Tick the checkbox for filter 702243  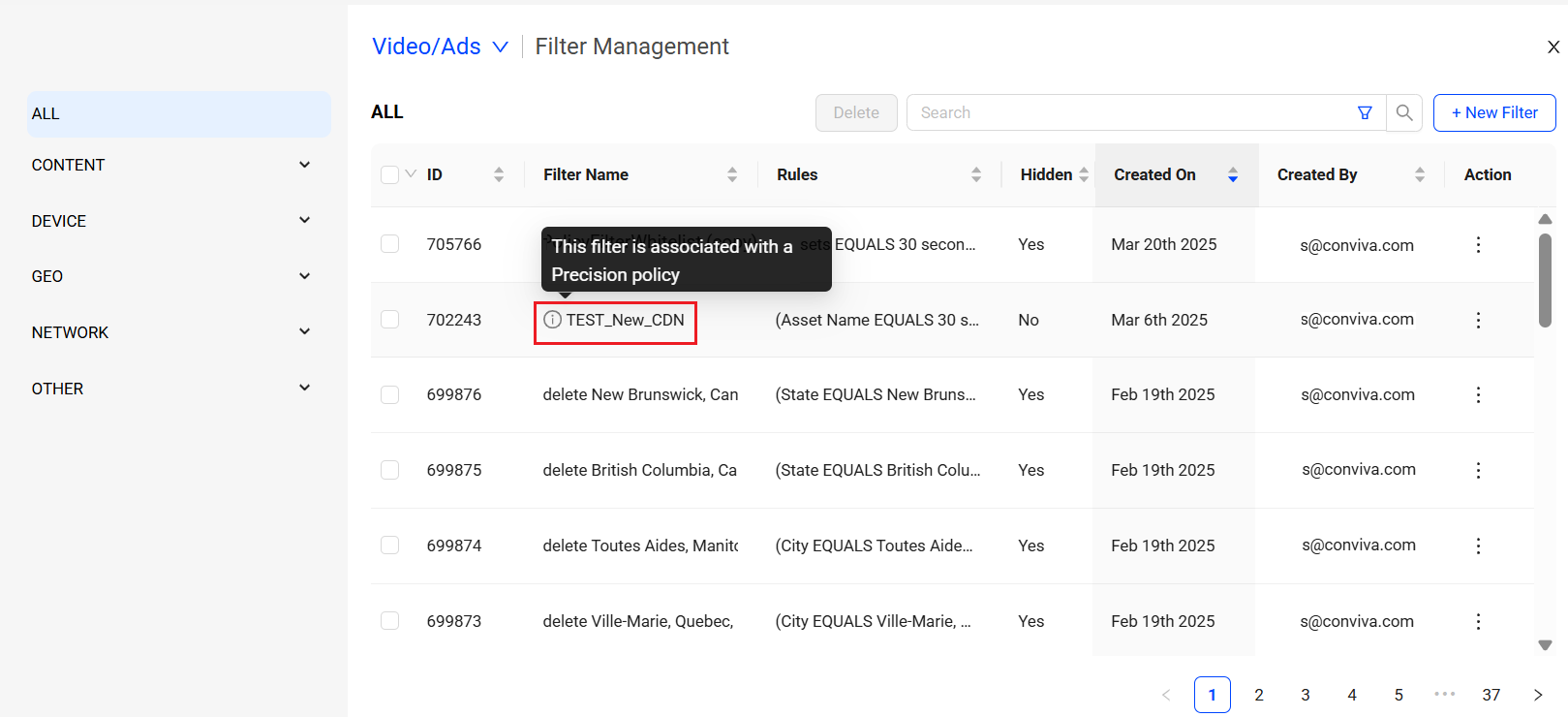pyautogui.click(x=390, y=320)
